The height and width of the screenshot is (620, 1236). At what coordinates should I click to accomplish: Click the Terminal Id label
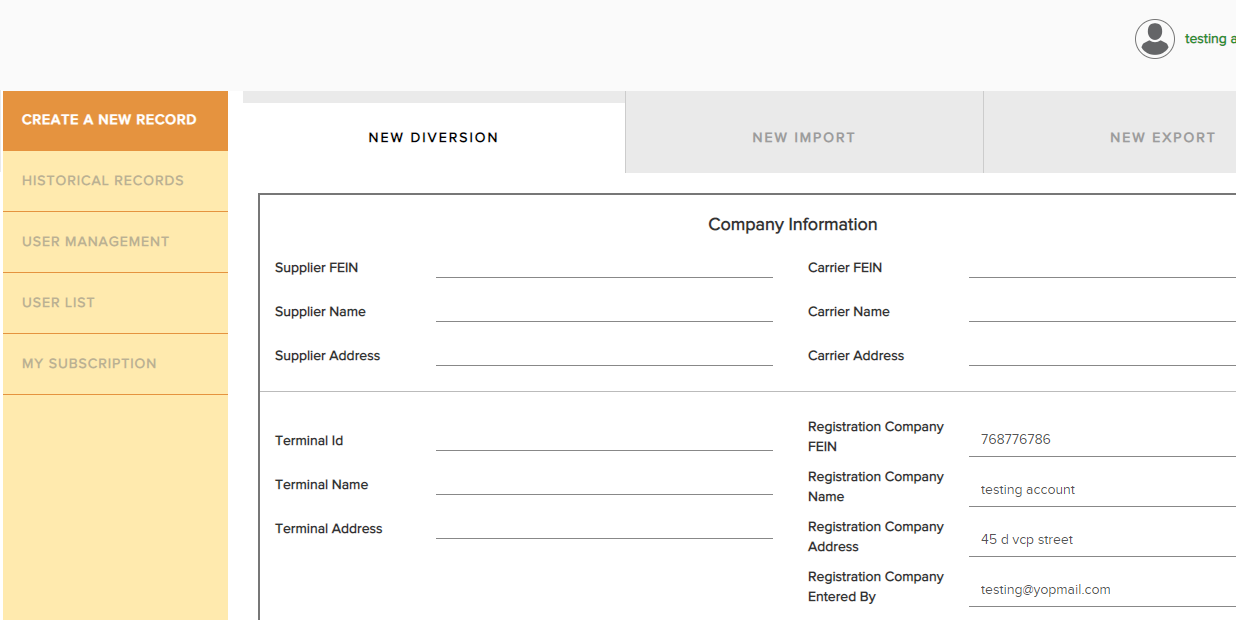309,441
